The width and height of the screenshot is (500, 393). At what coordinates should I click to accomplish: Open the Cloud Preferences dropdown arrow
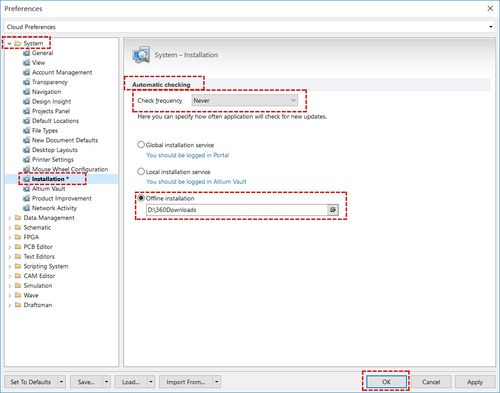pyautogui.click(x=491, y=27)
